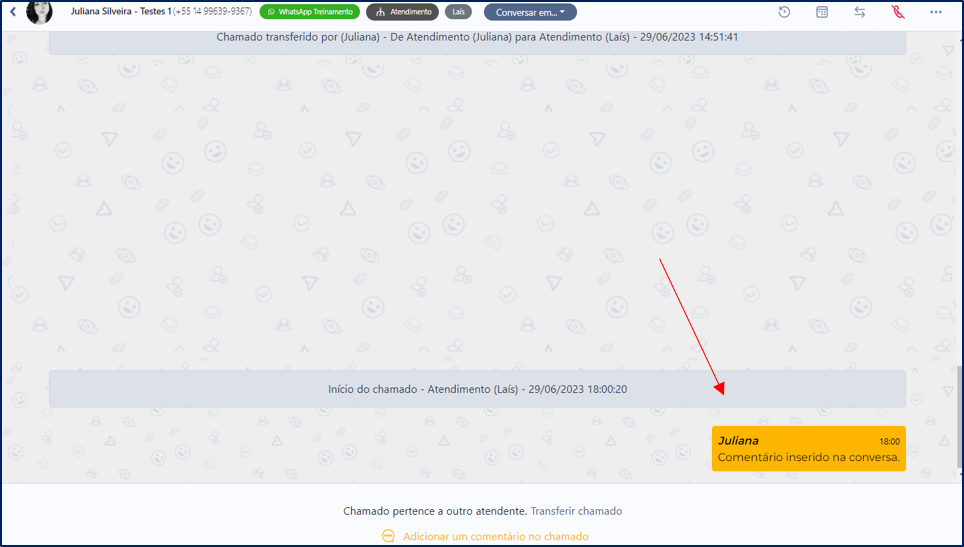
Task: Click the WhatsApp Treinamento green badge
Action: [309, 12]
